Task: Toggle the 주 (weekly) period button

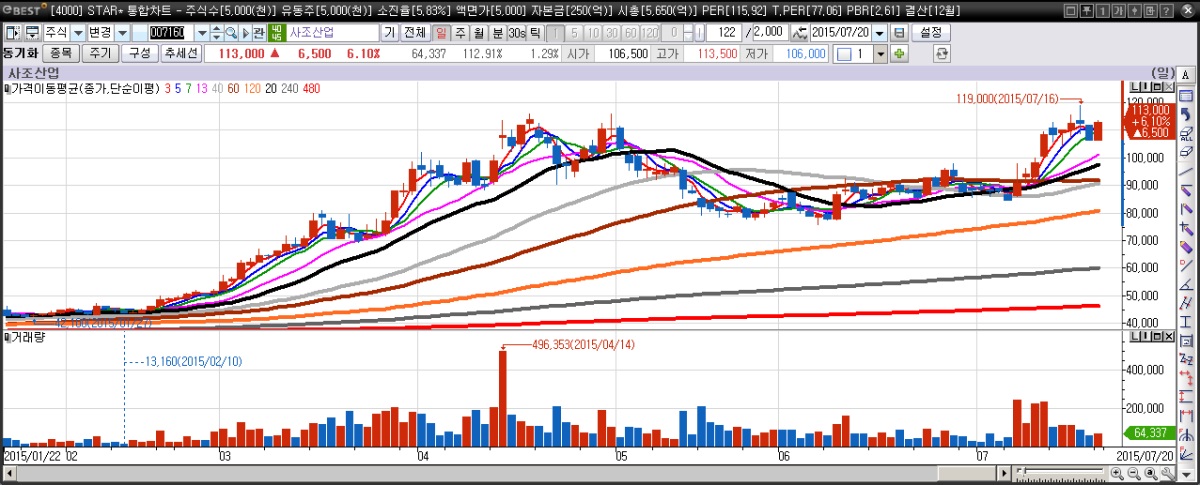Action: click(460, 32)
